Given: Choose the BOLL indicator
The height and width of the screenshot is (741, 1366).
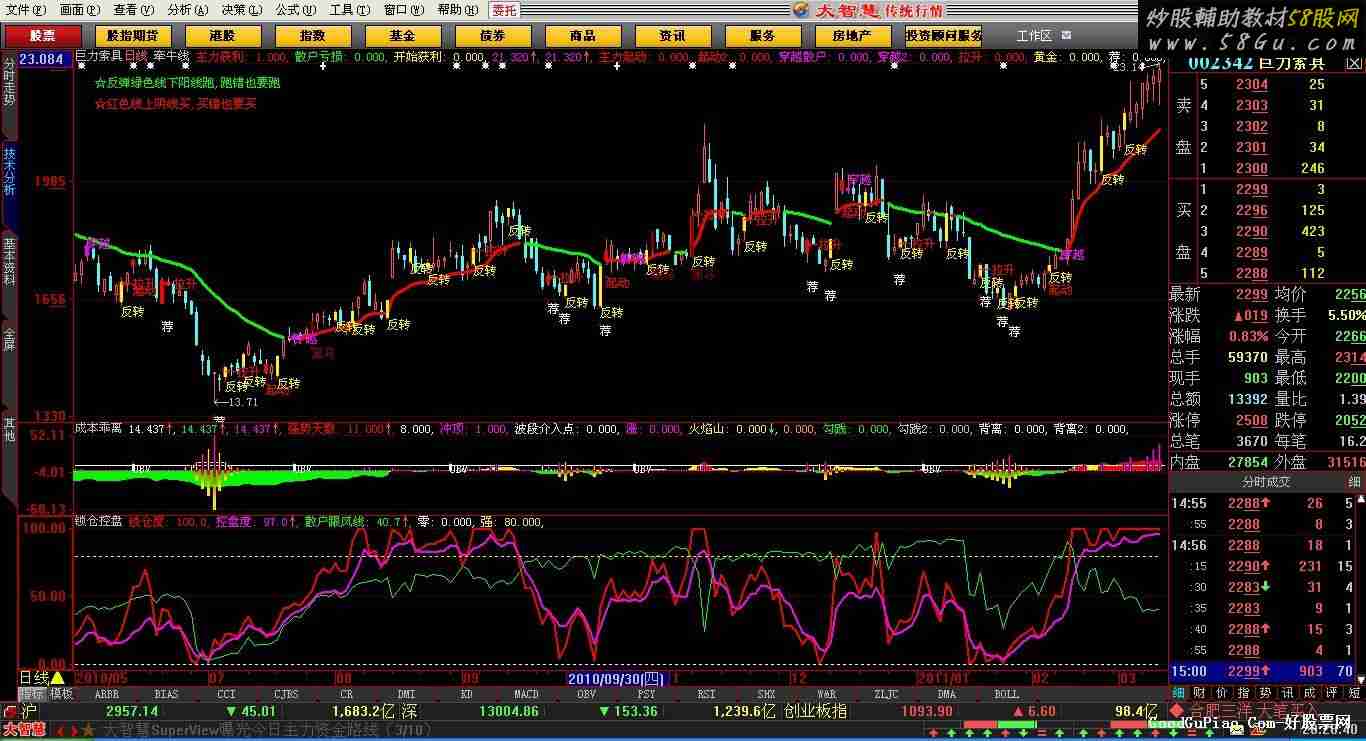Looking at the screenshot, I should [1006, 694].
